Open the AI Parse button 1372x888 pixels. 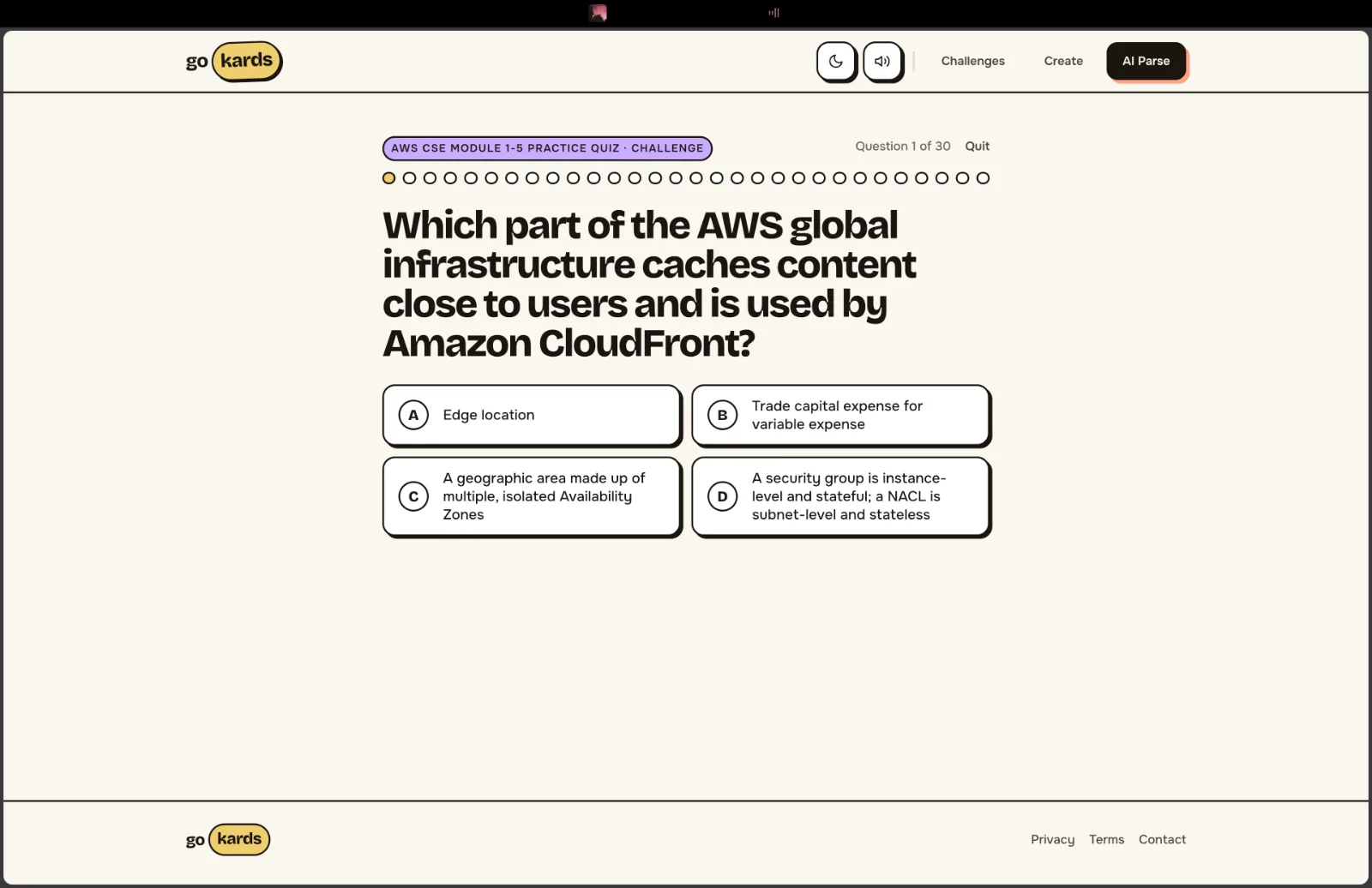(x=1146, y=61)
